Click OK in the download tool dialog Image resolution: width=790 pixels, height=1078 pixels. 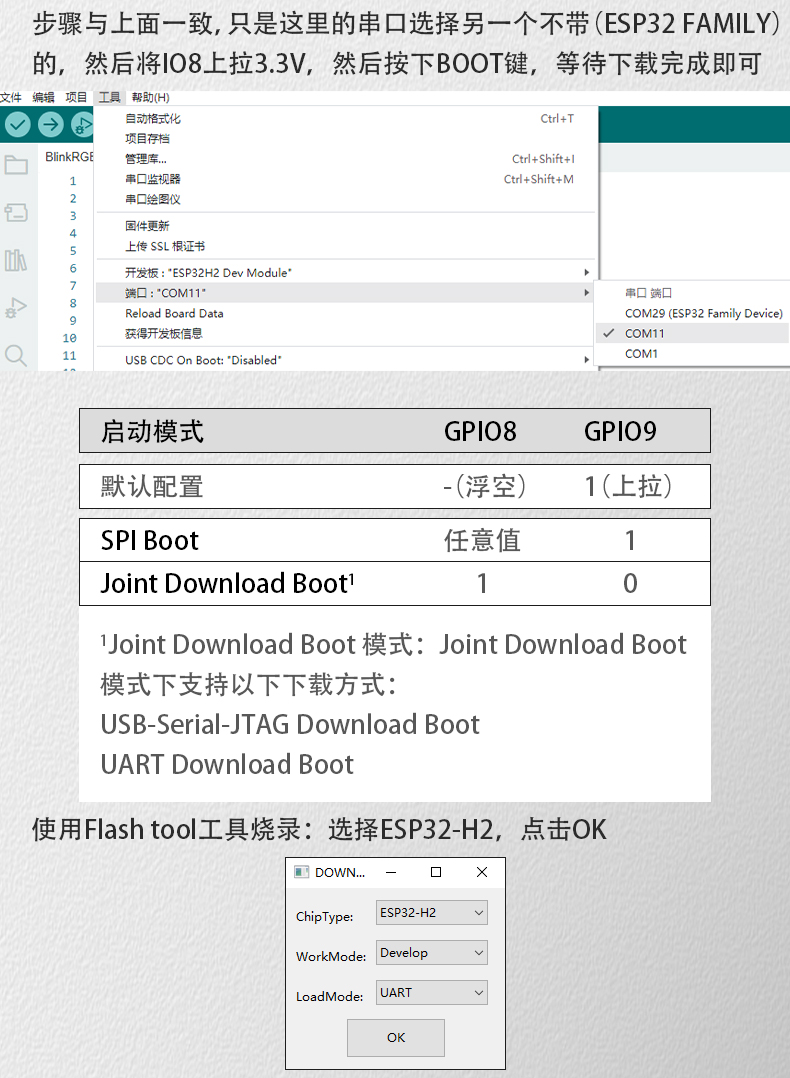tap(396, 1037)
